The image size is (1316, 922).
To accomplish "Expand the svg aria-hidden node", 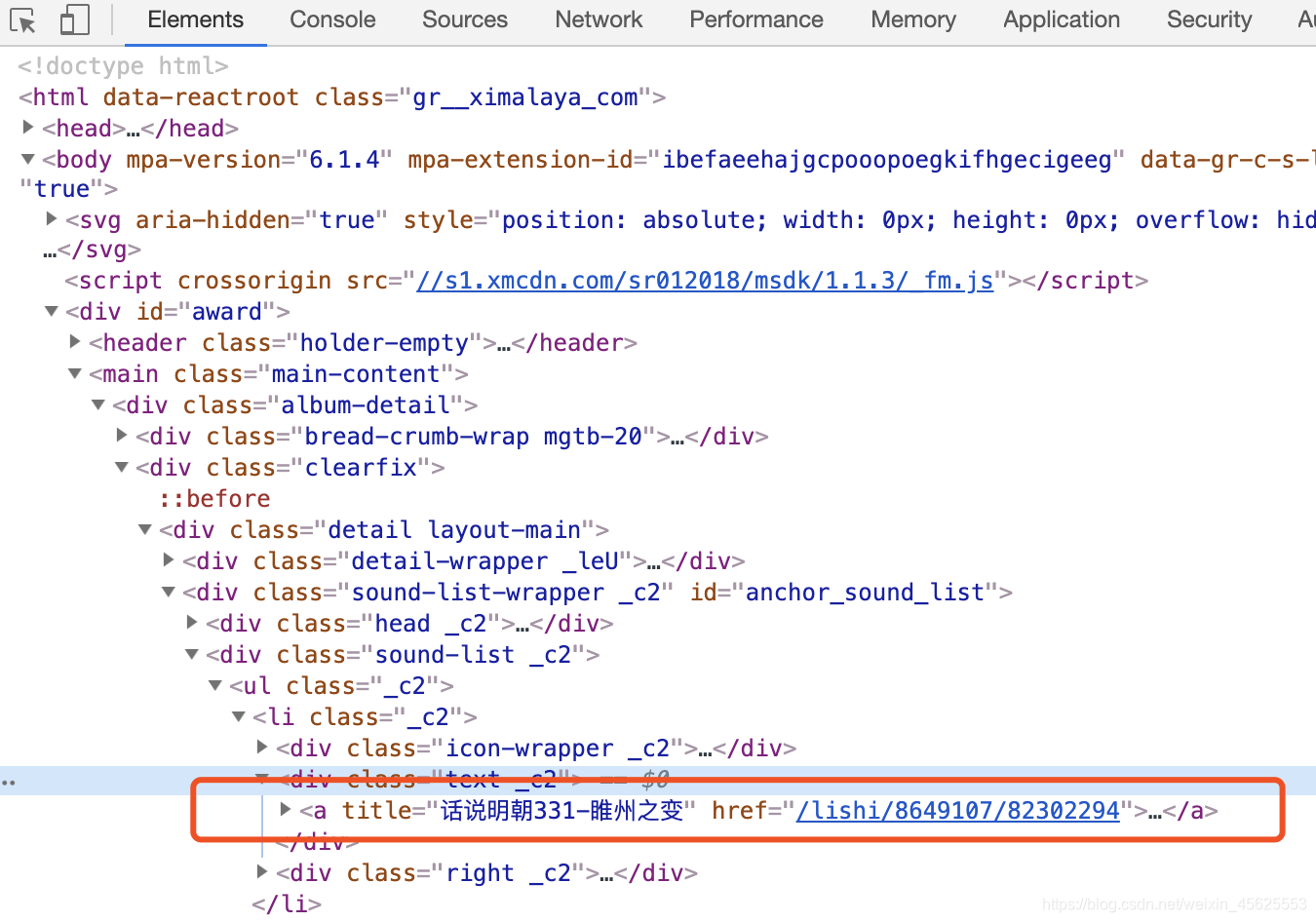I will (x=52, y=219).
